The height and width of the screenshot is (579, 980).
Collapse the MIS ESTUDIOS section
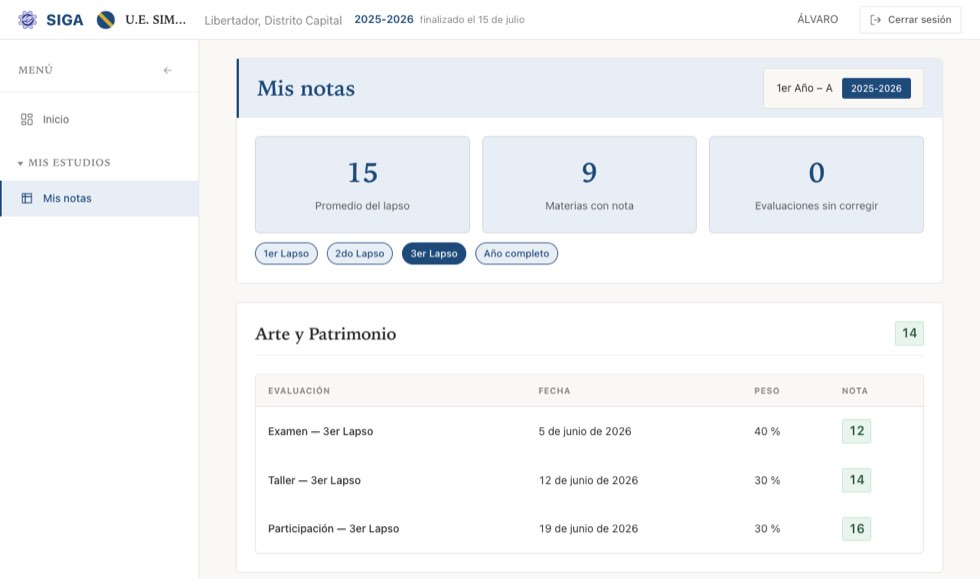(64, 163)
